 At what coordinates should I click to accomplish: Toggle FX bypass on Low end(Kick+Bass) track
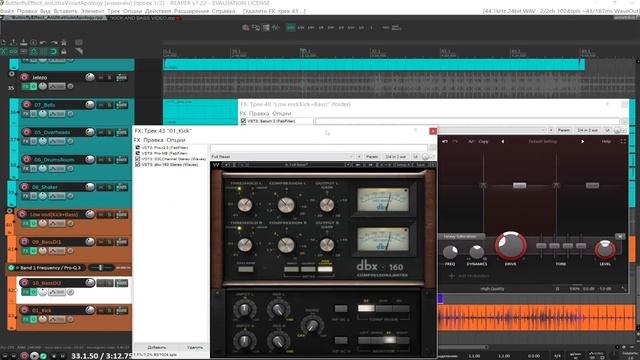coord(33,223)
